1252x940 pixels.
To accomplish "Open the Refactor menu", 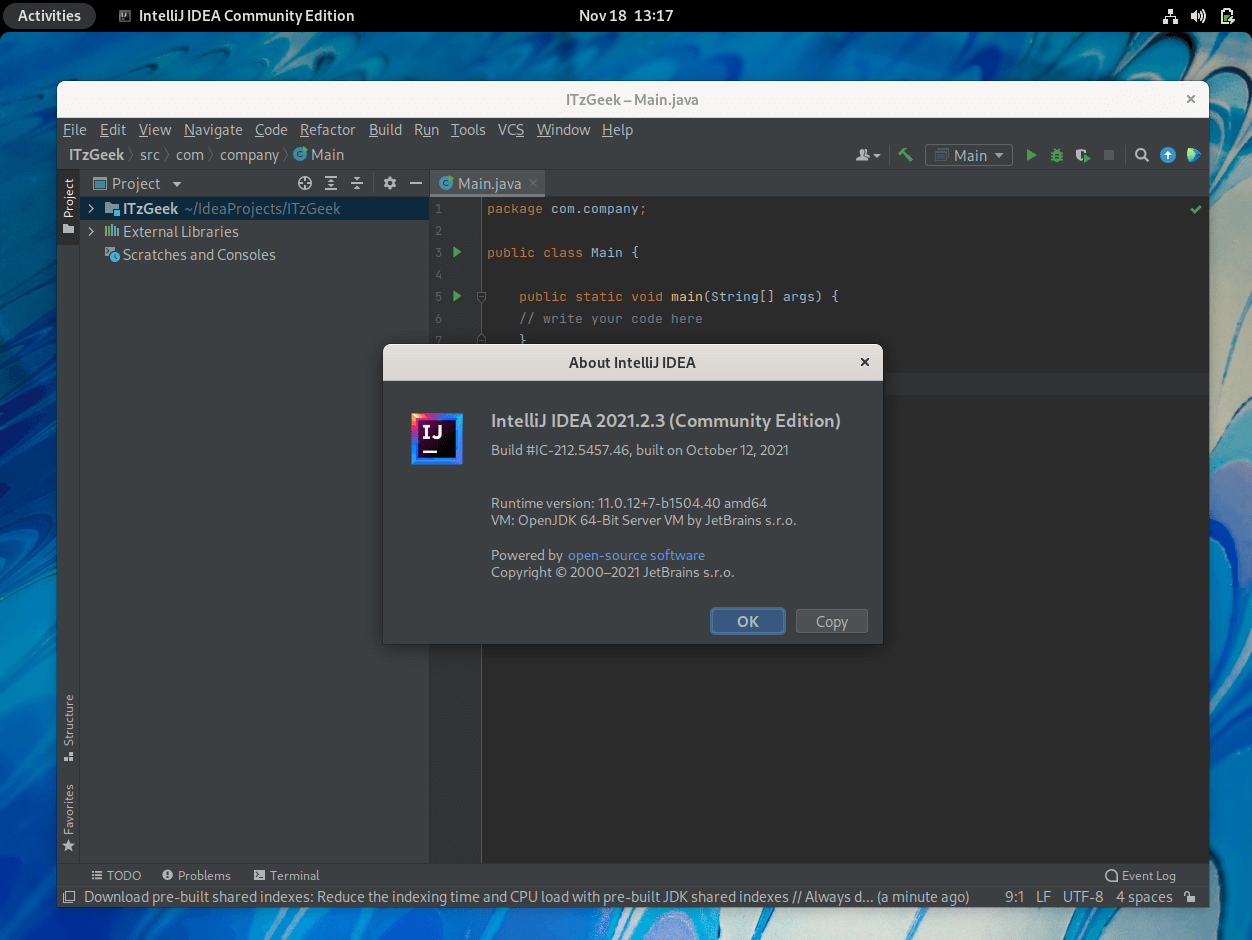I will pos(327,130).
